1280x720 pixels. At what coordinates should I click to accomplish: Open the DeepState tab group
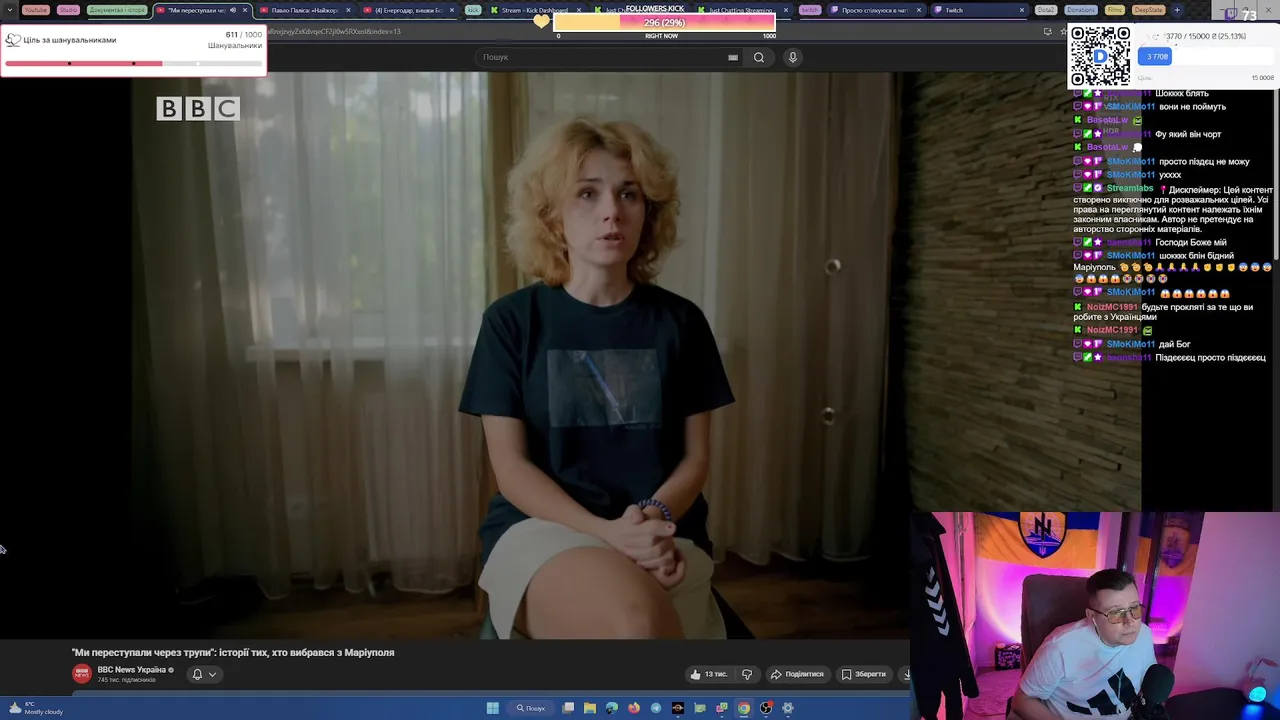click(1148, 10)
